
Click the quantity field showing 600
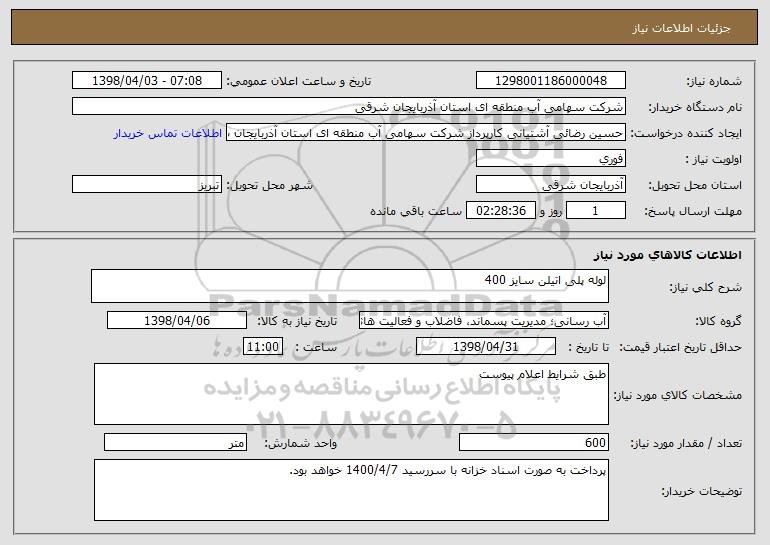534,442
